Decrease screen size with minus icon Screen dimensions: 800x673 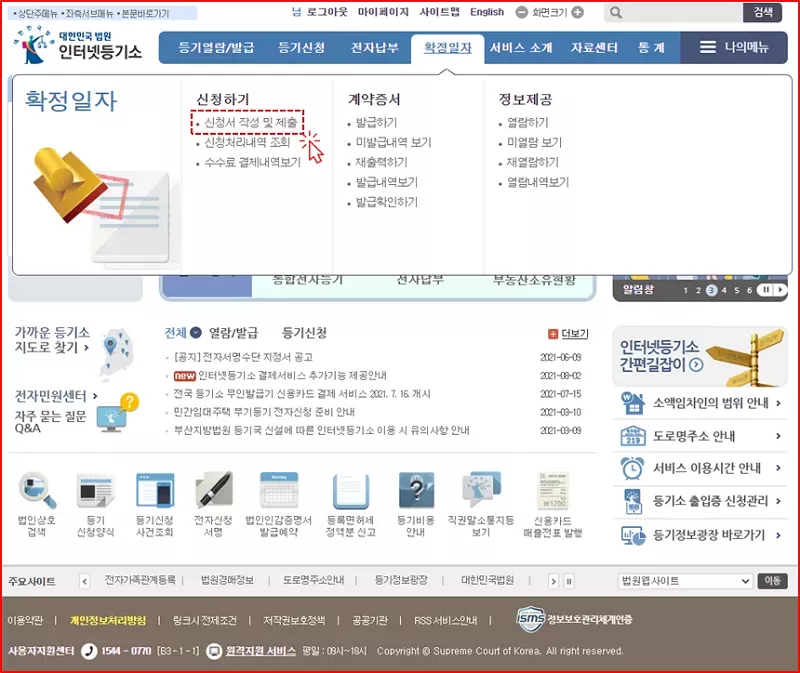pos(521,12)
